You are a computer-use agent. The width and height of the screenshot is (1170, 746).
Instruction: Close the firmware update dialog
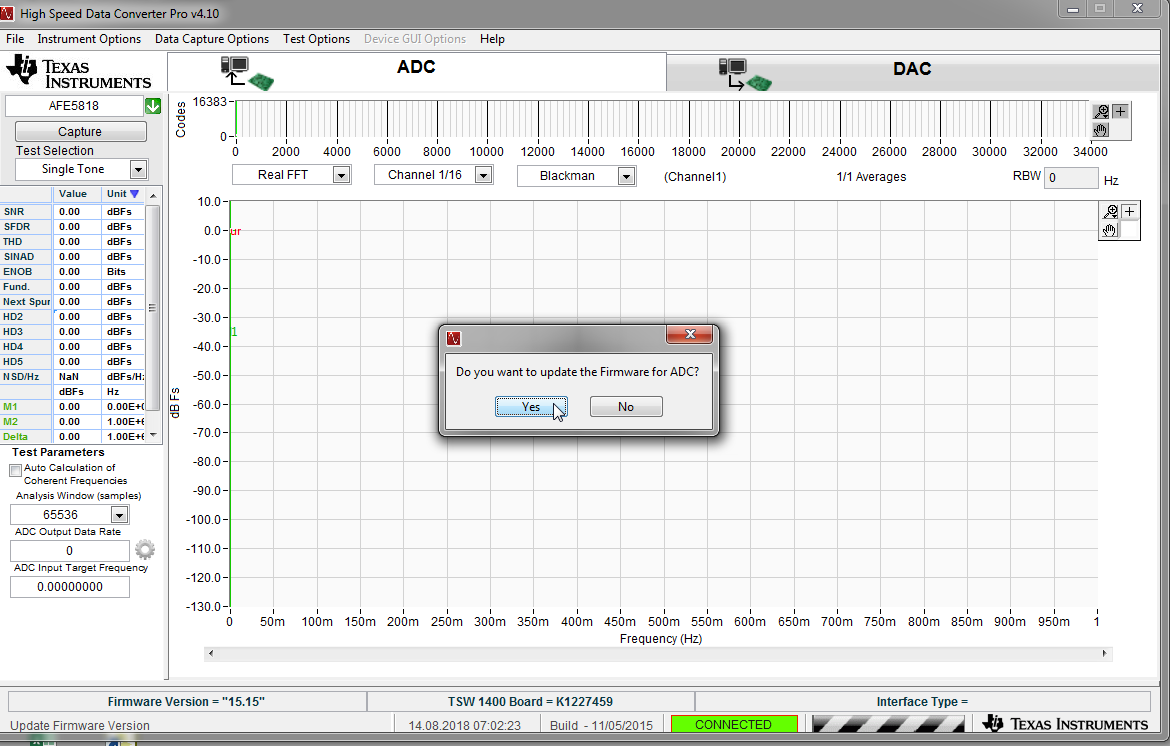(689, 335)
